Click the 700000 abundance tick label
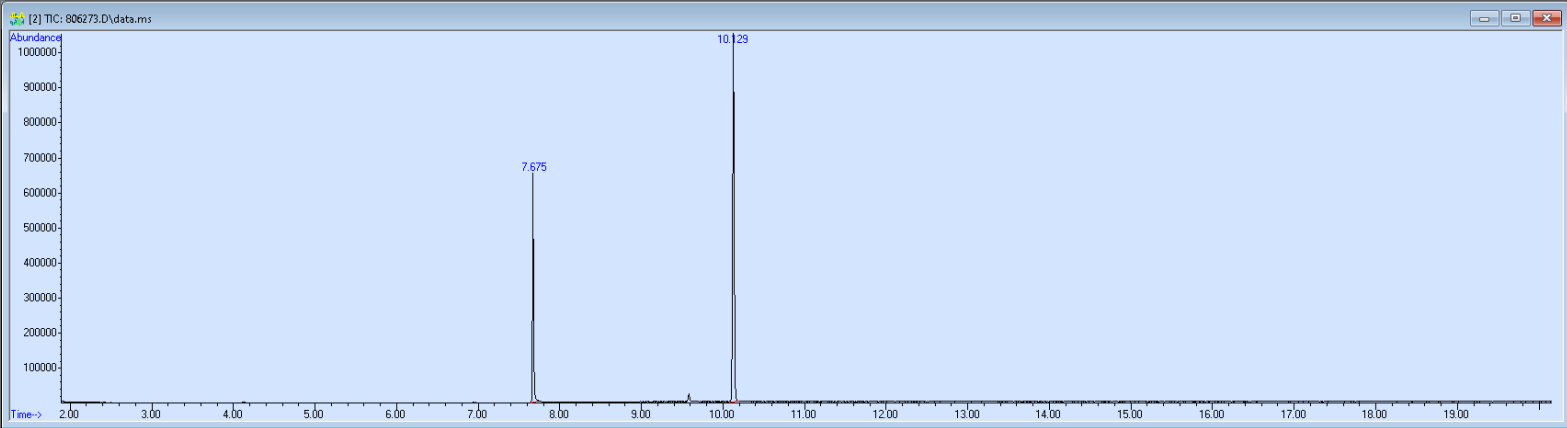1567x428 pixels. (38, 157)
